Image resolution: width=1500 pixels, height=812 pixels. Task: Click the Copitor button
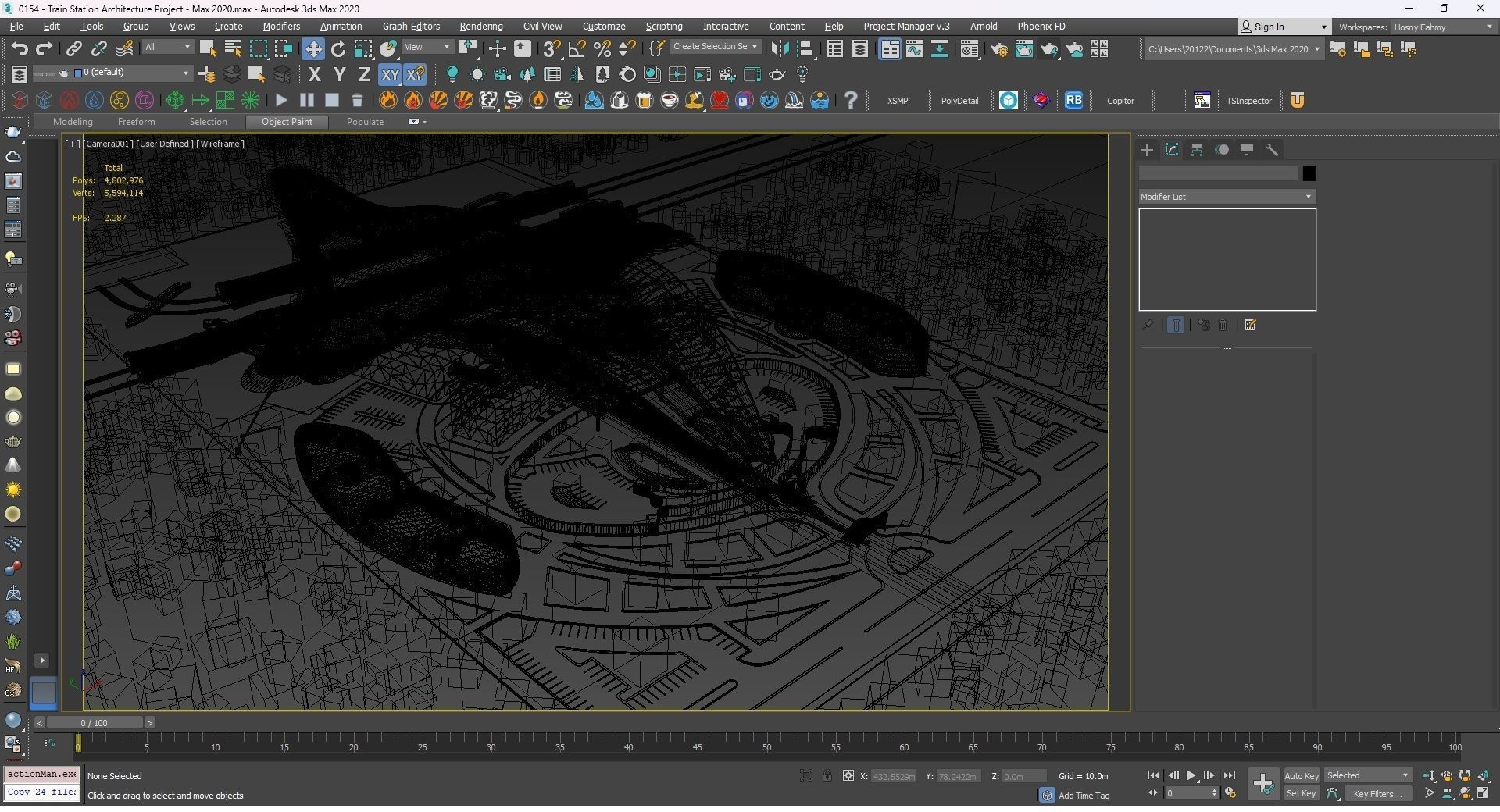tap(1120, 101)
